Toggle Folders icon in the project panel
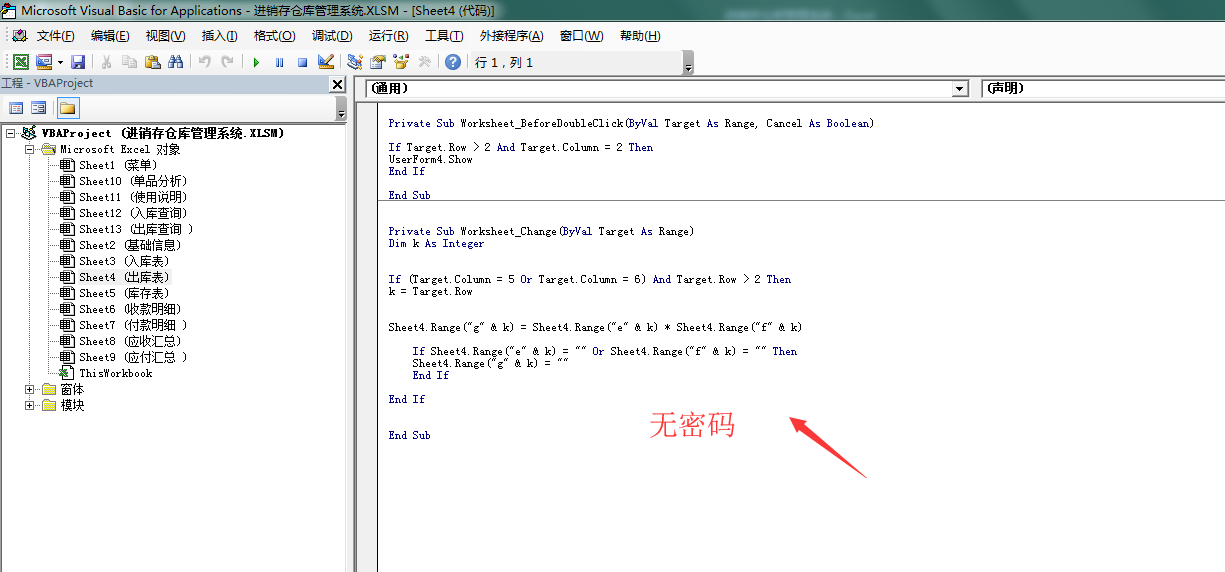This screenshot has width=1225, height=572. [67, 108]
